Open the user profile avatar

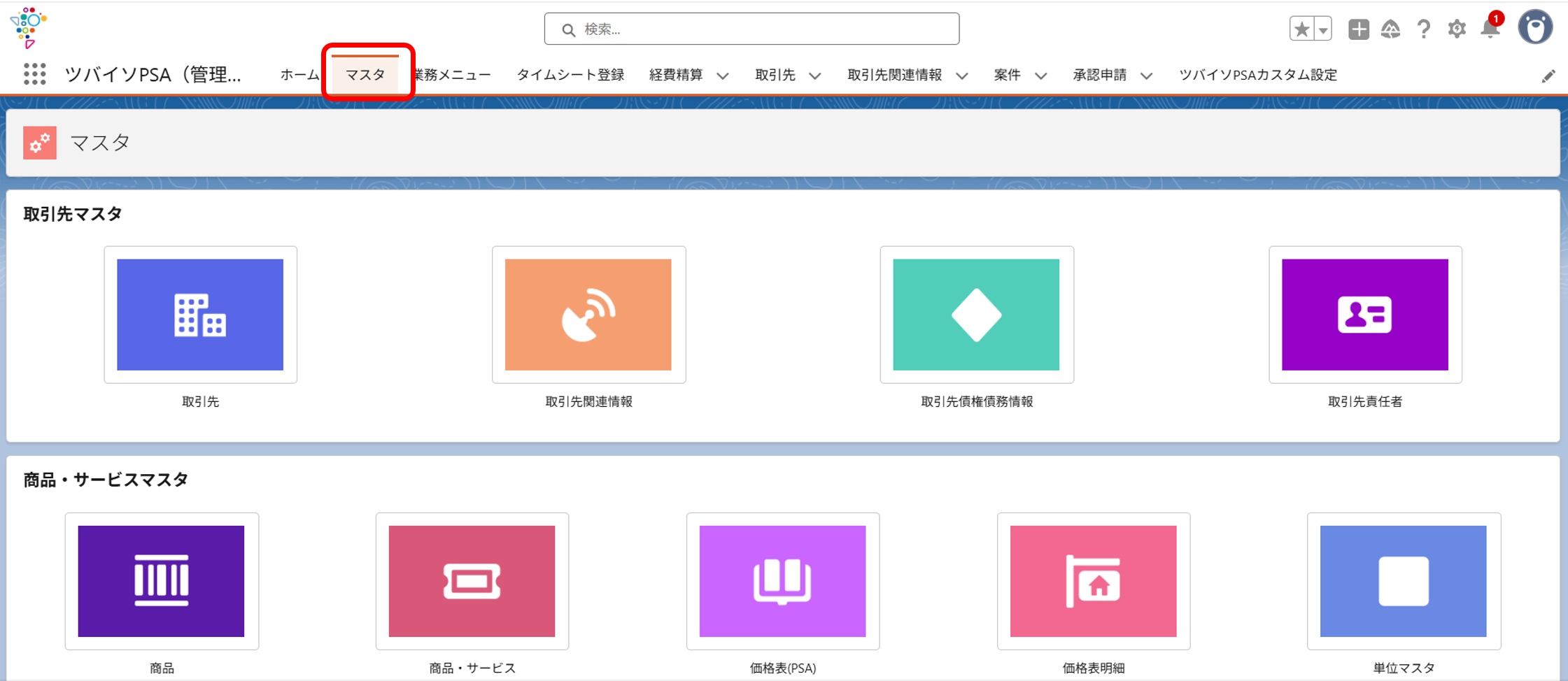[x=1535, y=28]
